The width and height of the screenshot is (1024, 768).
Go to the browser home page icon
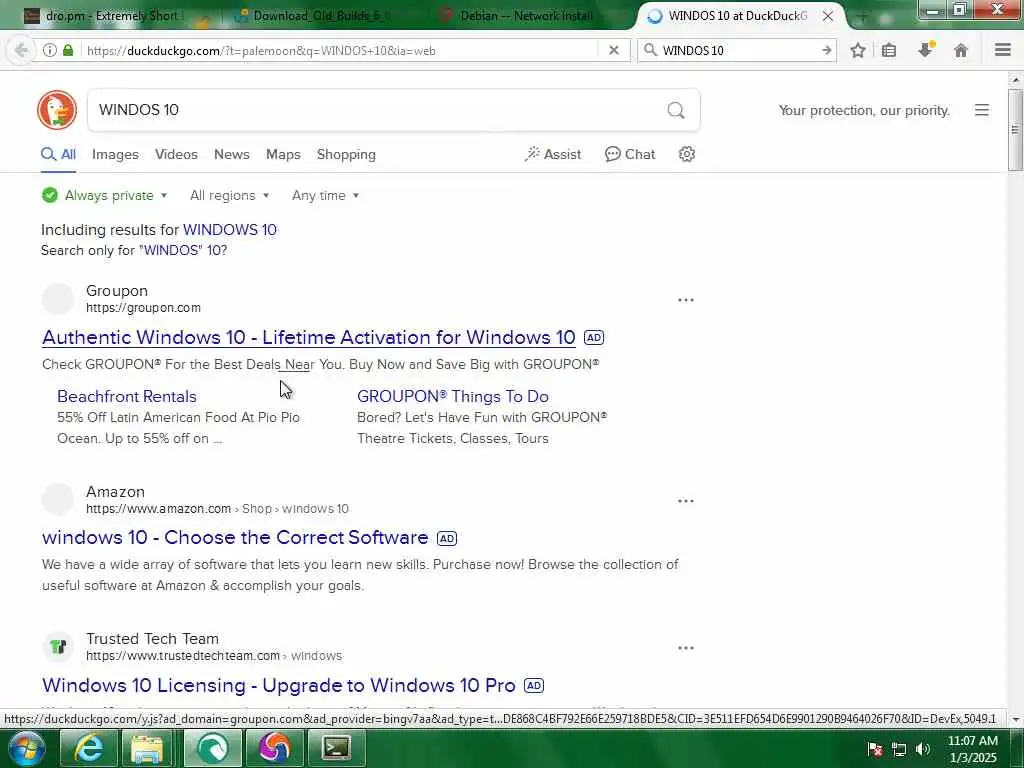[x=961, y=50]
